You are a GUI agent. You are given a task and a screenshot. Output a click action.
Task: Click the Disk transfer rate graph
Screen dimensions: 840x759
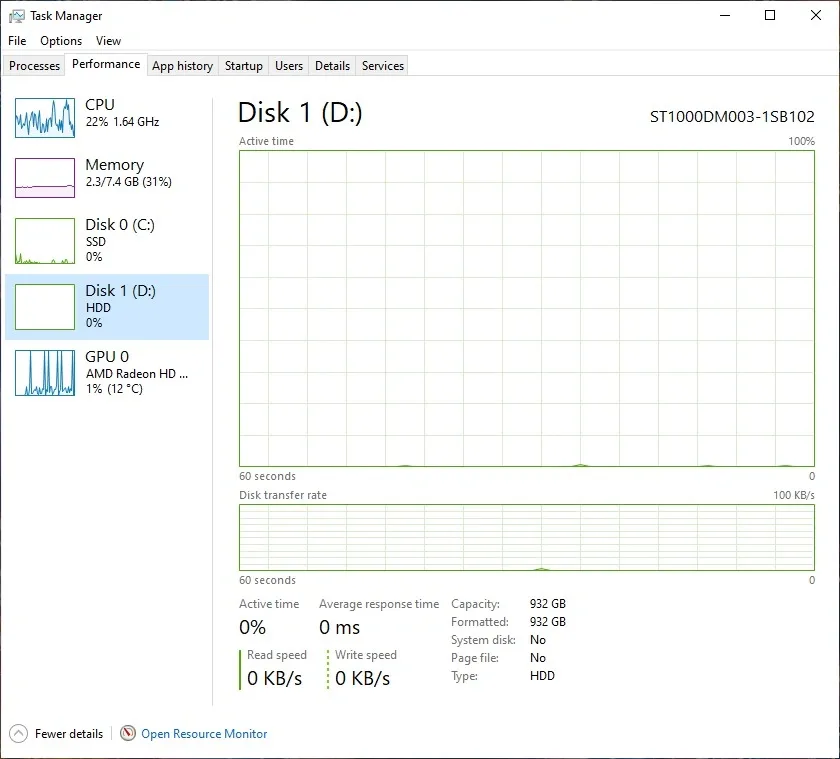[527, 537]
